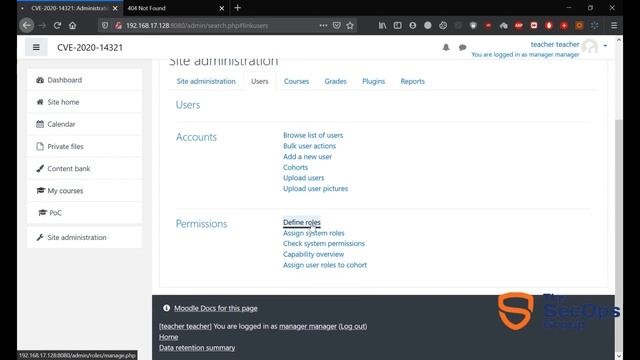Toggle the Moodle side panel hamburger

coord(36,47)
